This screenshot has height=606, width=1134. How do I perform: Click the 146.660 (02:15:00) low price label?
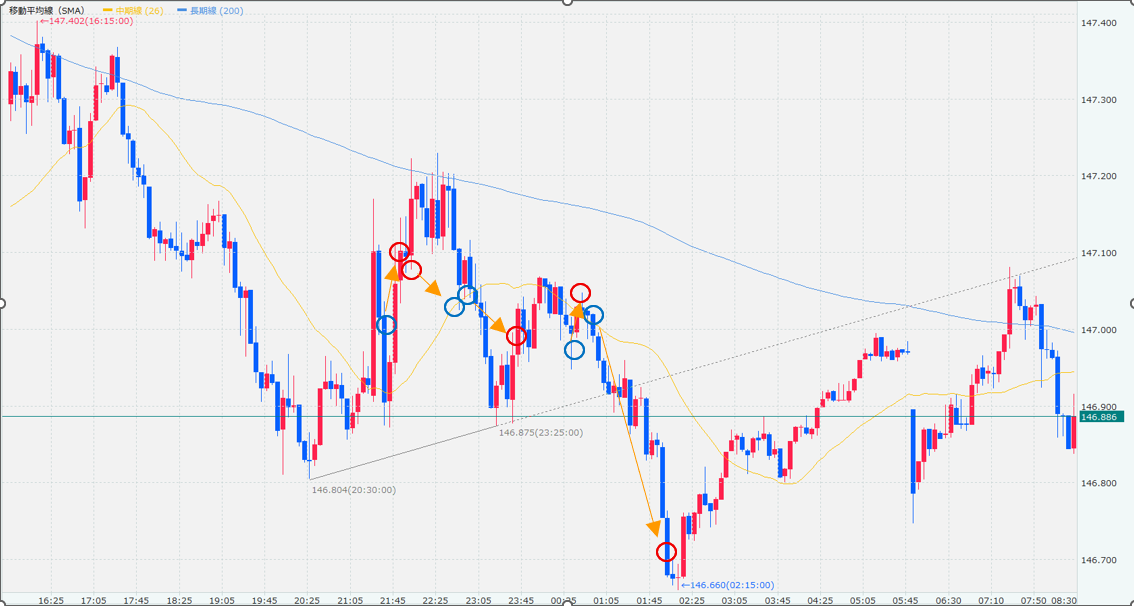(x=713, y=585)
